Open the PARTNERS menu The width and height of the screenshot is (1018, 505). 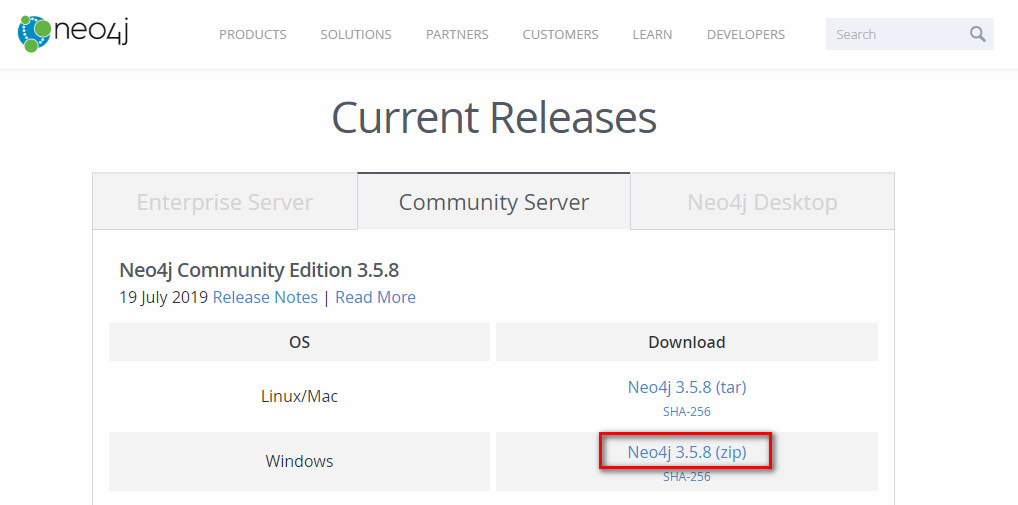click(x=457, y=34)
